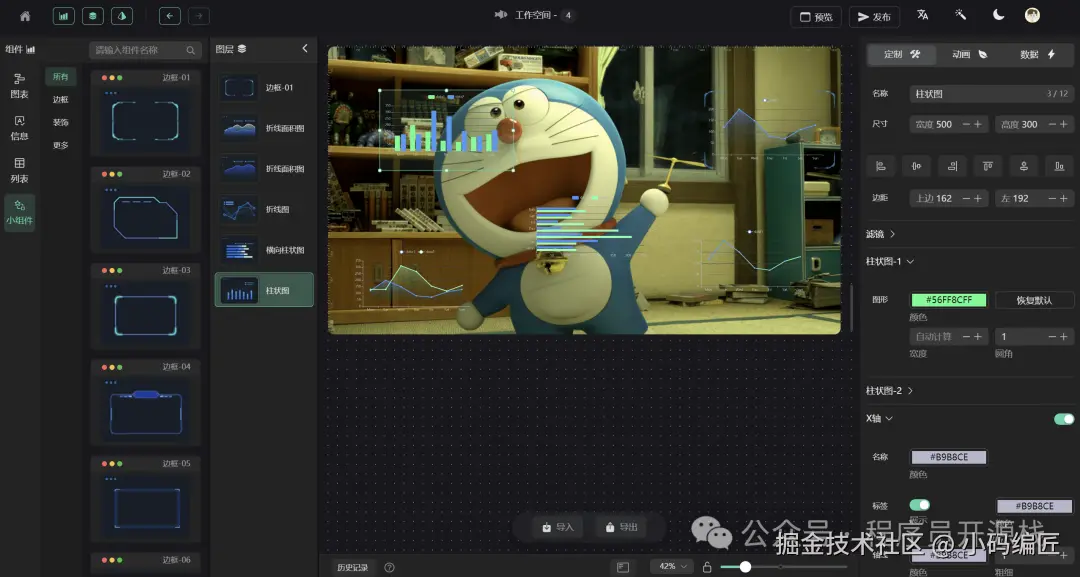Click the 导入 import button
This screenshot has width=1080, height=577.
click(x=558, y=527)
